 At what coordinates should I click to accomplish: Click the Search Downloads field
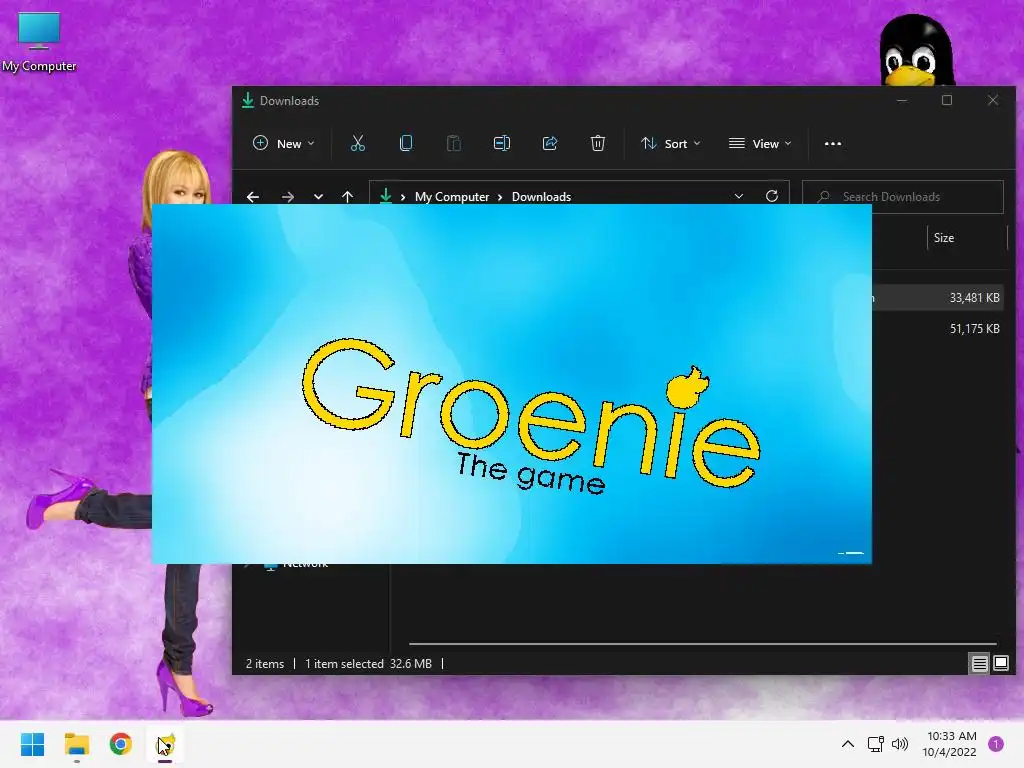903,197
